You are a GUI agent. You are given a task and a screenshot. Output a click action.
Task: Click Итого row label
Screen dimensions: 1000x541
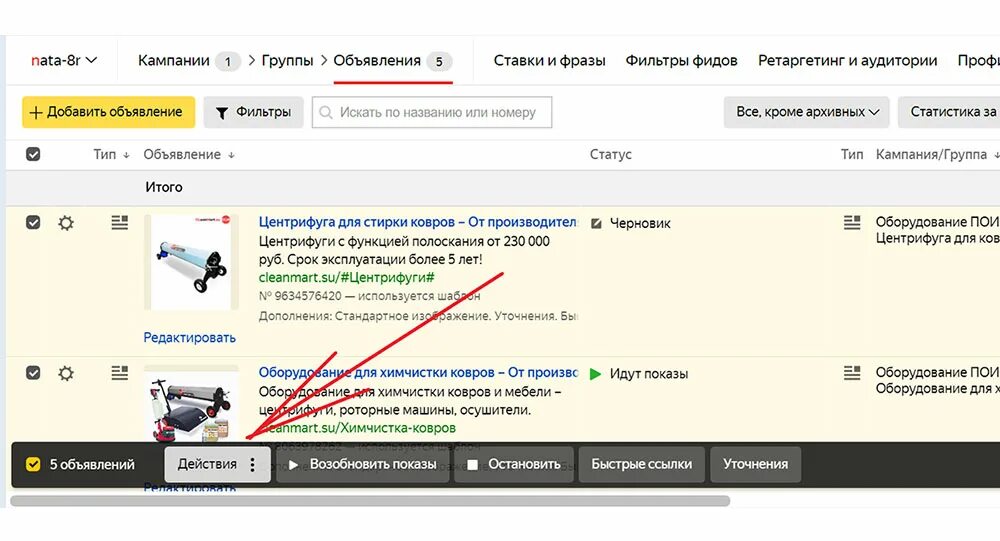point(164,187)
